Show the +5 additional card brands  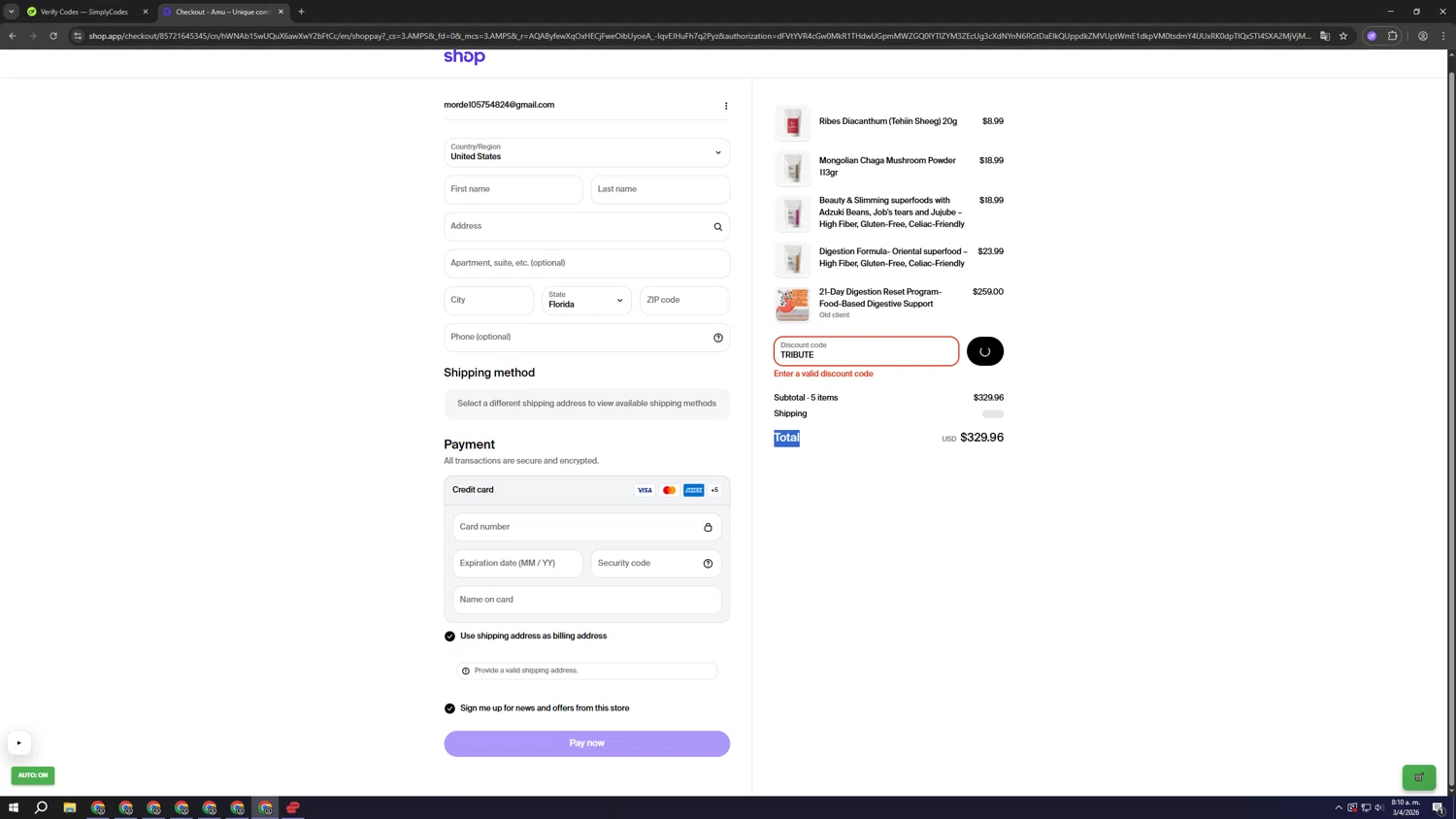(714, 490)
